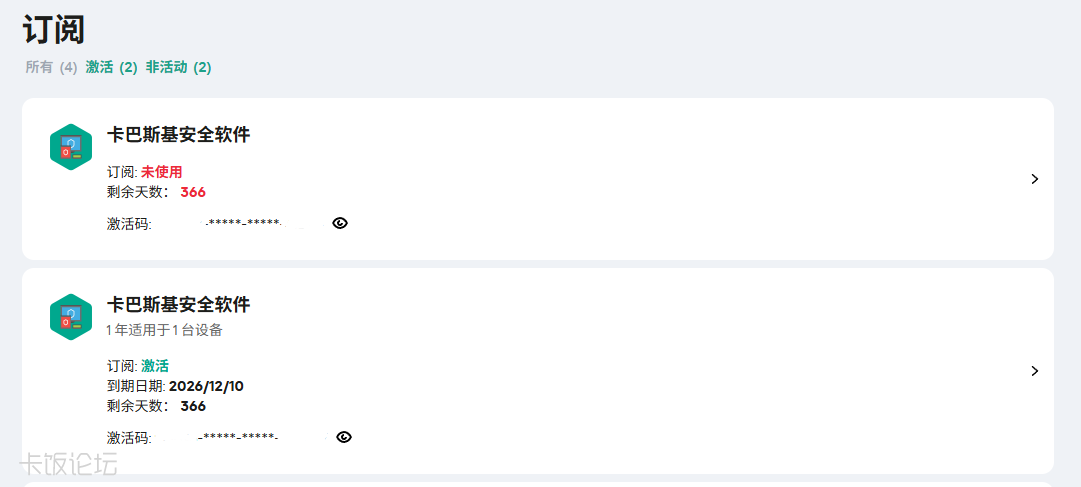Click green 激活 status in second card
The height and width of the screenshot is (487, 1081).
click(155, 366)
